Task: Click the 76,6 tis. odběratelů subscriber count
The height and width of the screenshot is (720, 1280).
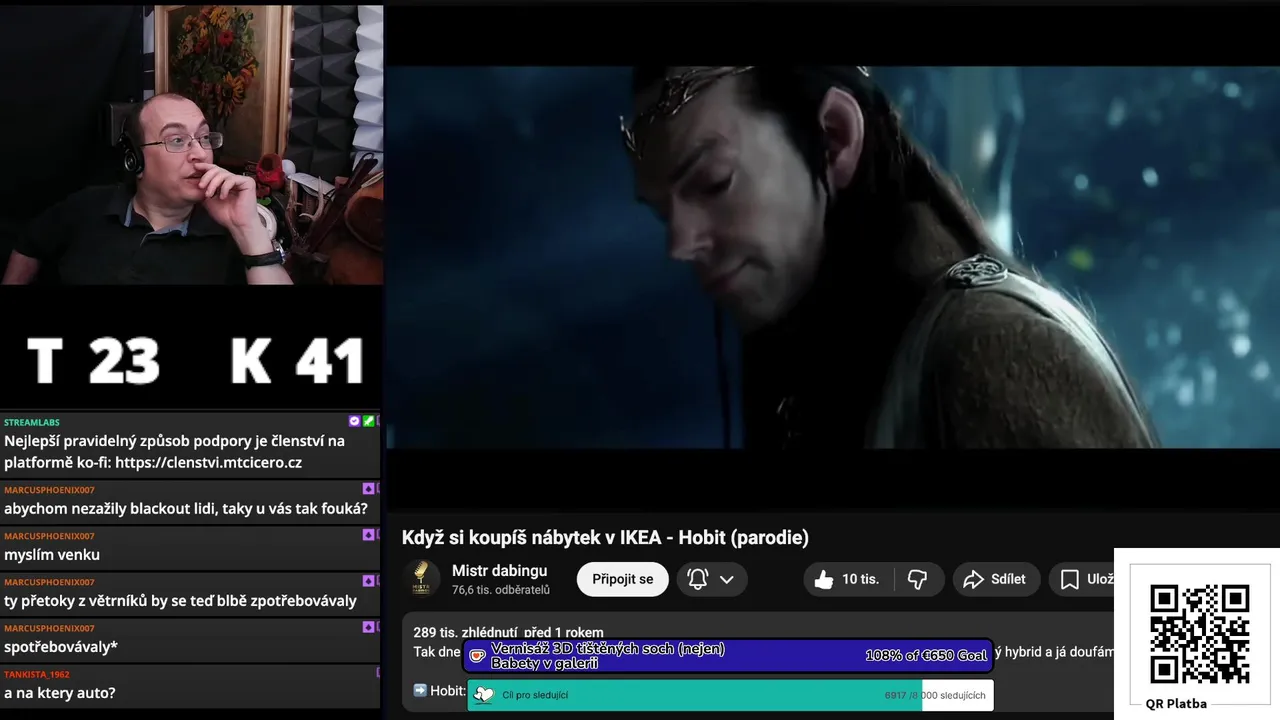Action: [x=501, y=590]
